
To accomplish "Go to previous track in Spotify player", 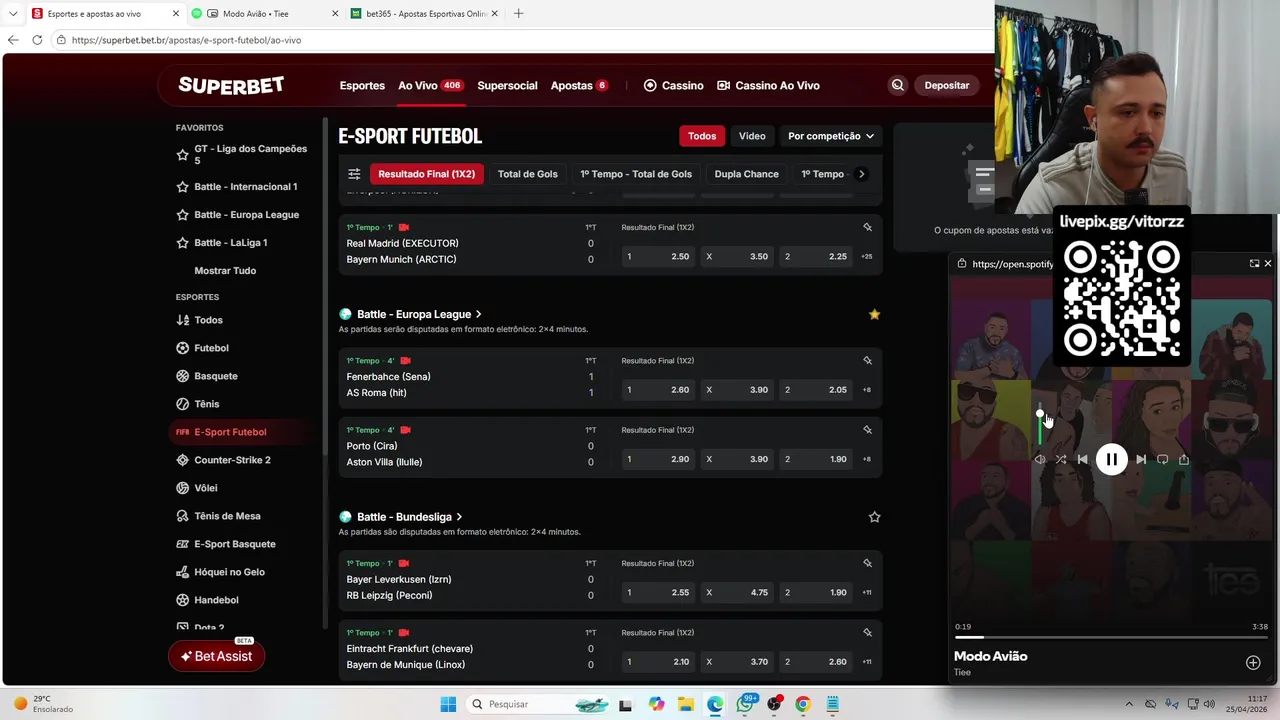I will 1082,460.
